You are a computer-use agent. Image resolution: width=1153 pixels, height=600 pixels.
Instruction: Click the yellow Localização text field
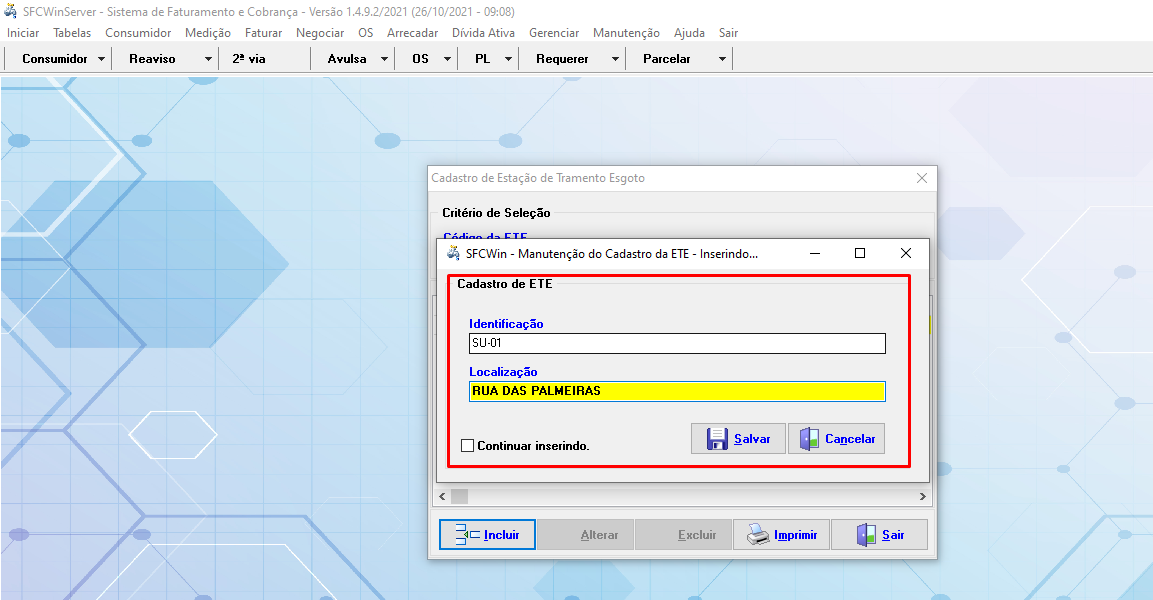point(677,391)
